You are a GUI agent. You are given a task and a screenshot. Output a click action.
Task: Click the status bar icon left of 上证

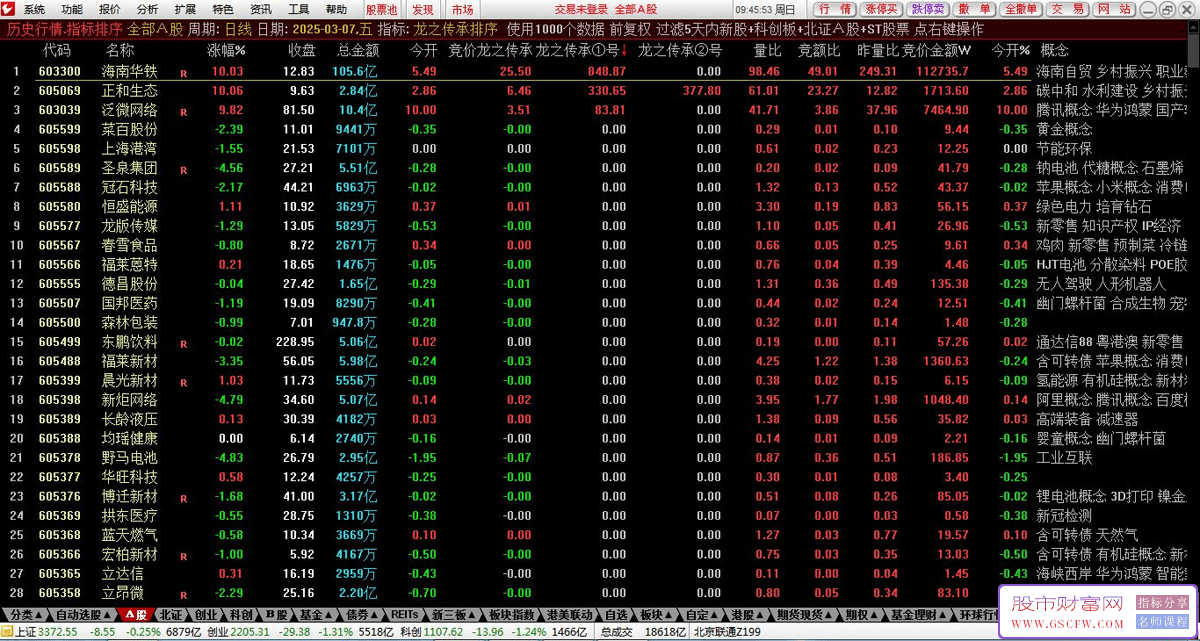(x=7, y=632)
